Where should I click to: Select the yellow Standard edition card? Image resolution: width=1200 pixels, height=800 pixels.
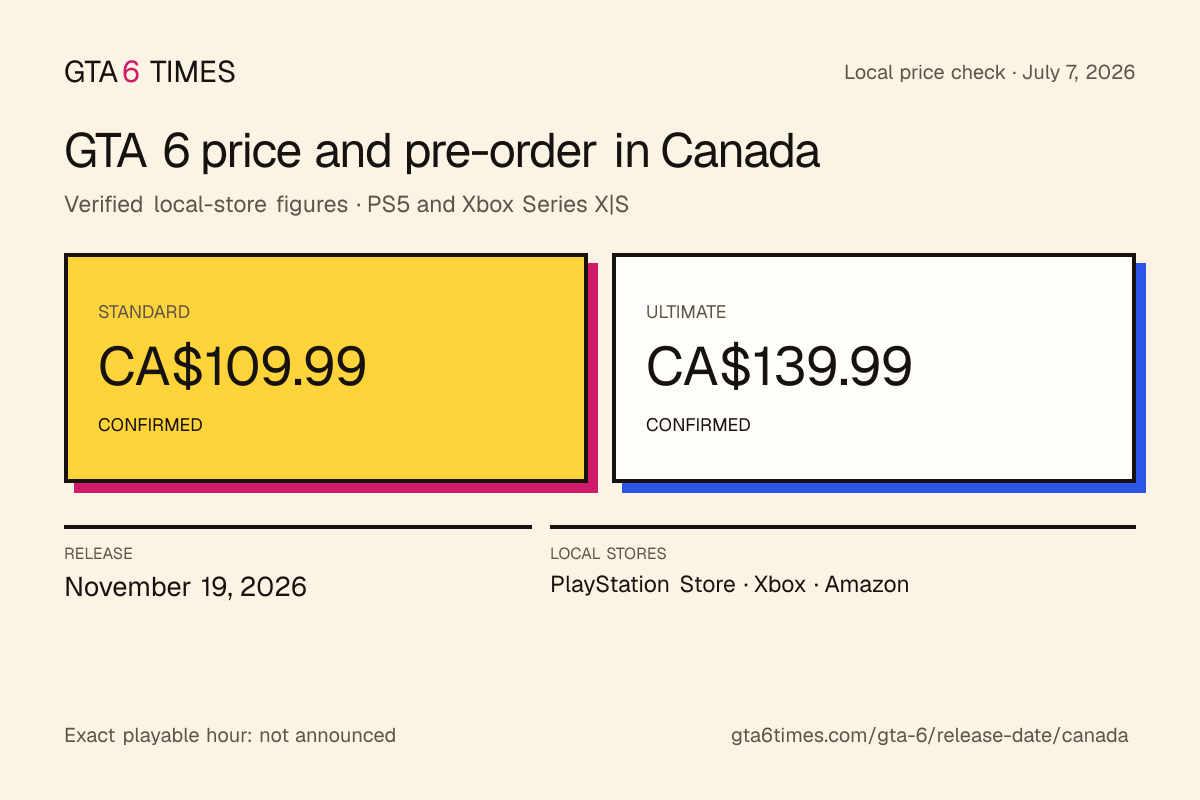(325, 368)
